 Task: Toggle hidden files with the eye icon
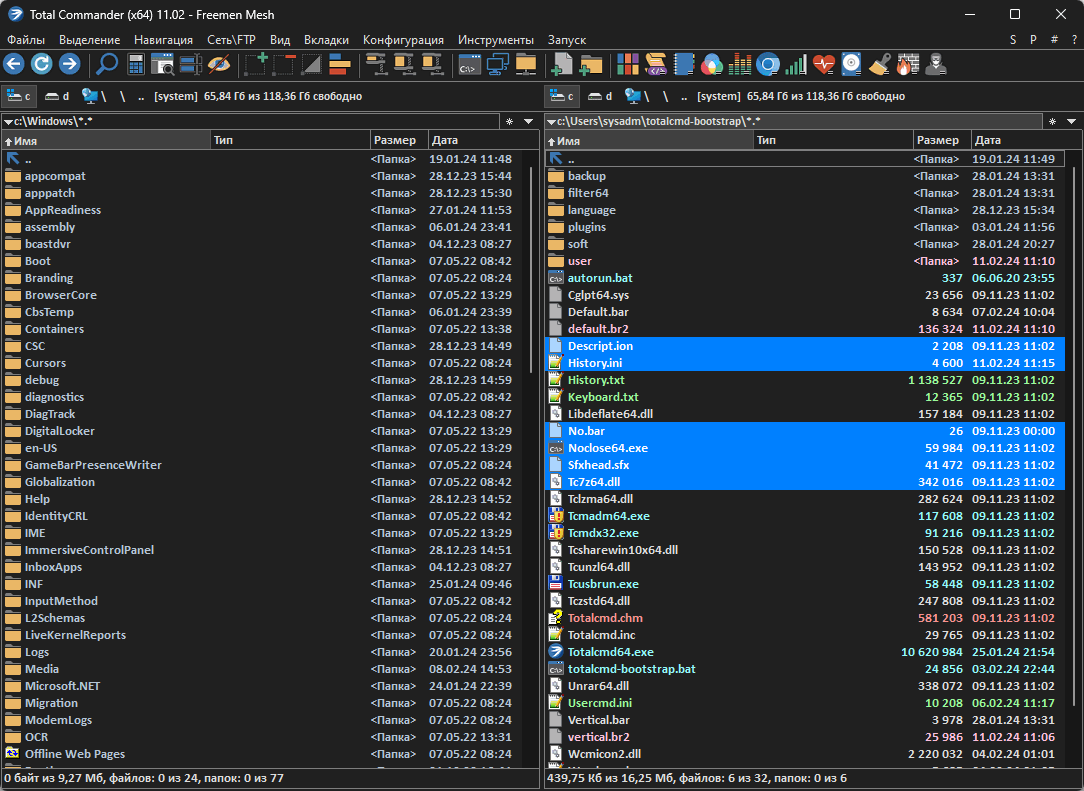tap(219, 65)
